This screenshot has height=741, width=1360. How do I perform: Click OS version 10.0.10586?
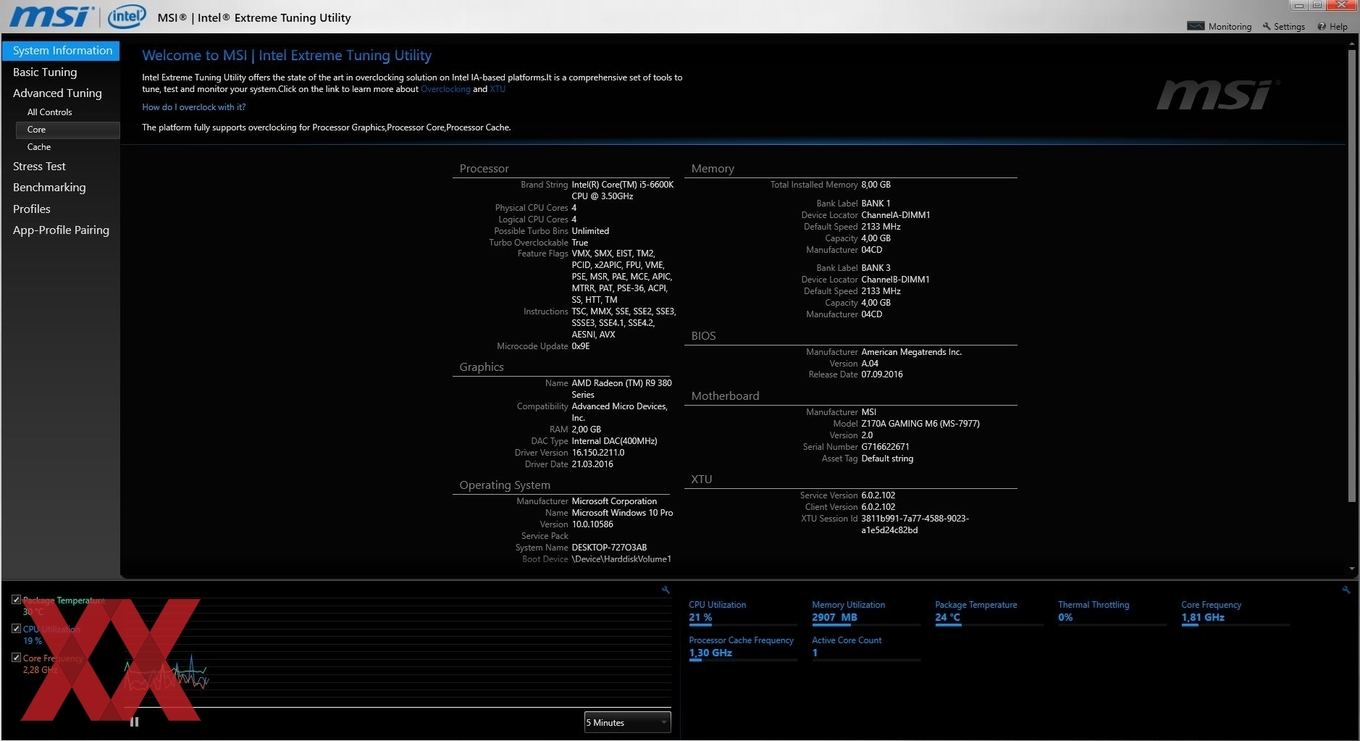[594, 524]
